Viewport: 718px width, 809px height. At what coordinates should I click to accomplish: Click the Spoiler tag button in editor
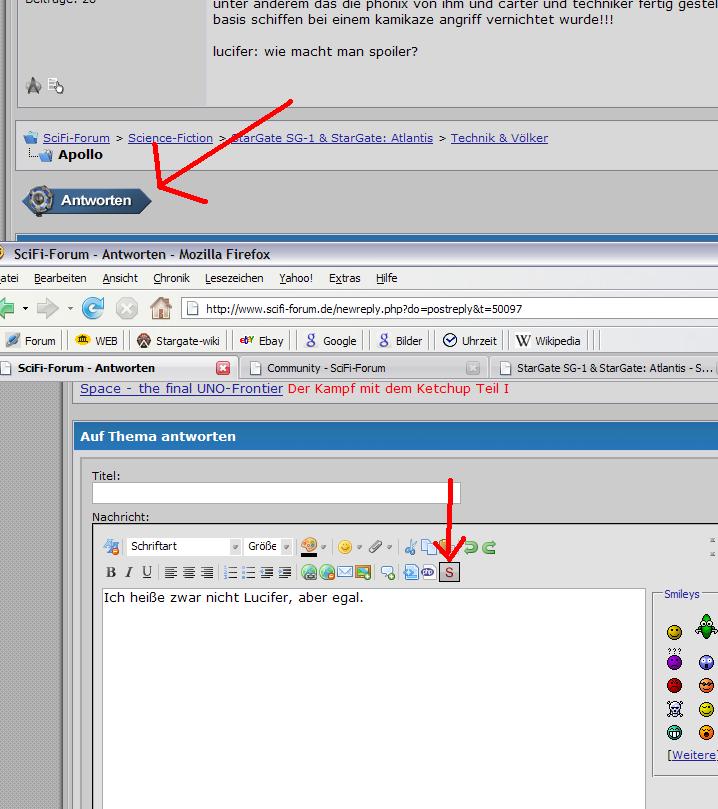pyautogui.click(x=449, y=573)
